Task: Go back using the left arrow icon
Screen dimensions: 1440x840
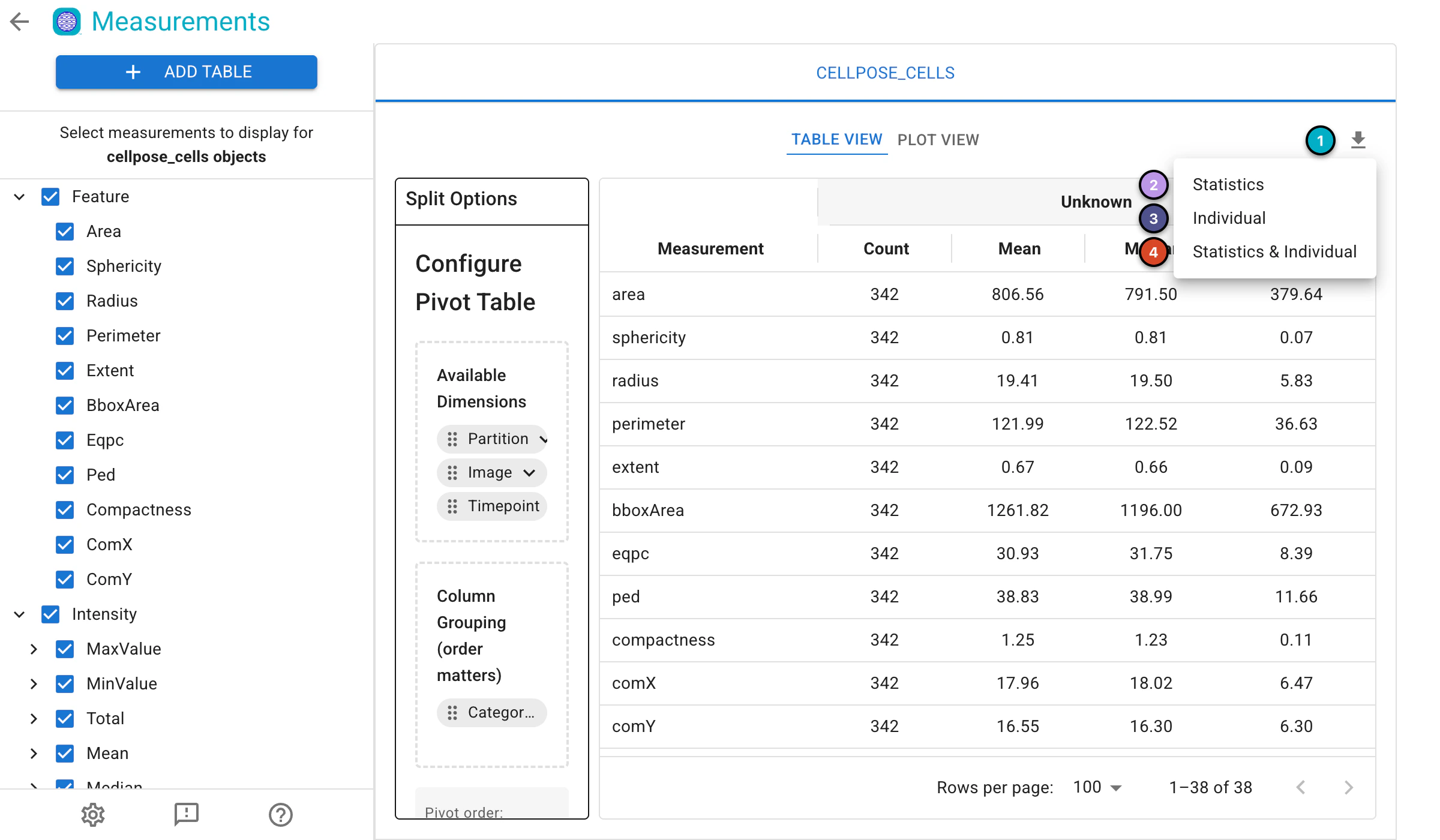Action: click(20, 22)
